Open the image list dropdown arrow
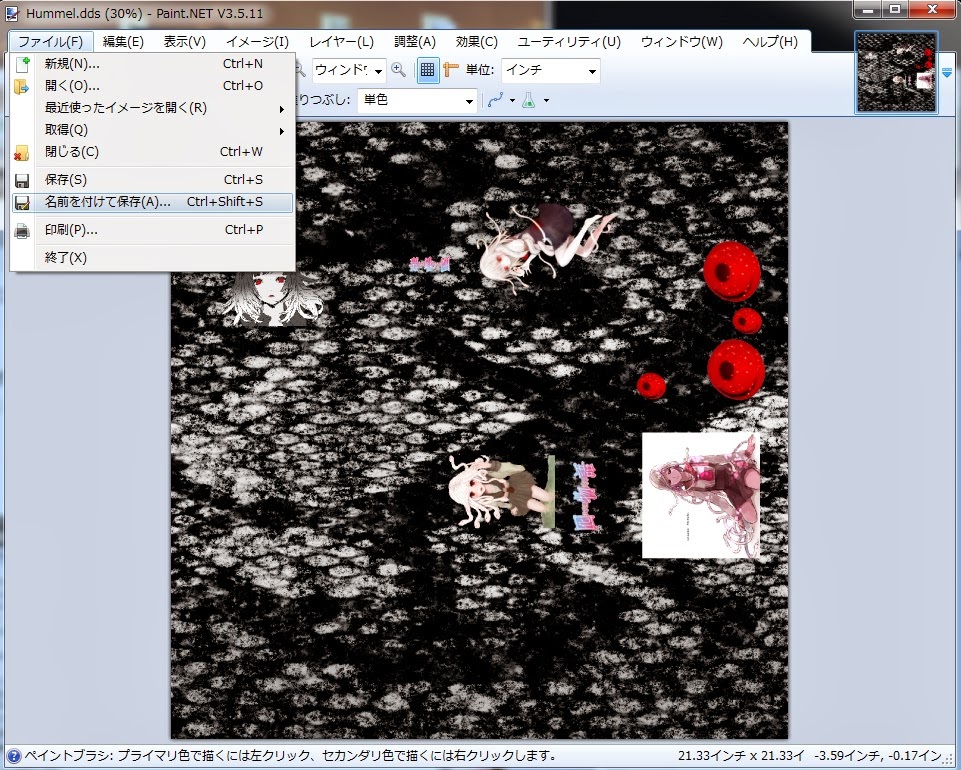961x770 pixels. pos(947,72)
